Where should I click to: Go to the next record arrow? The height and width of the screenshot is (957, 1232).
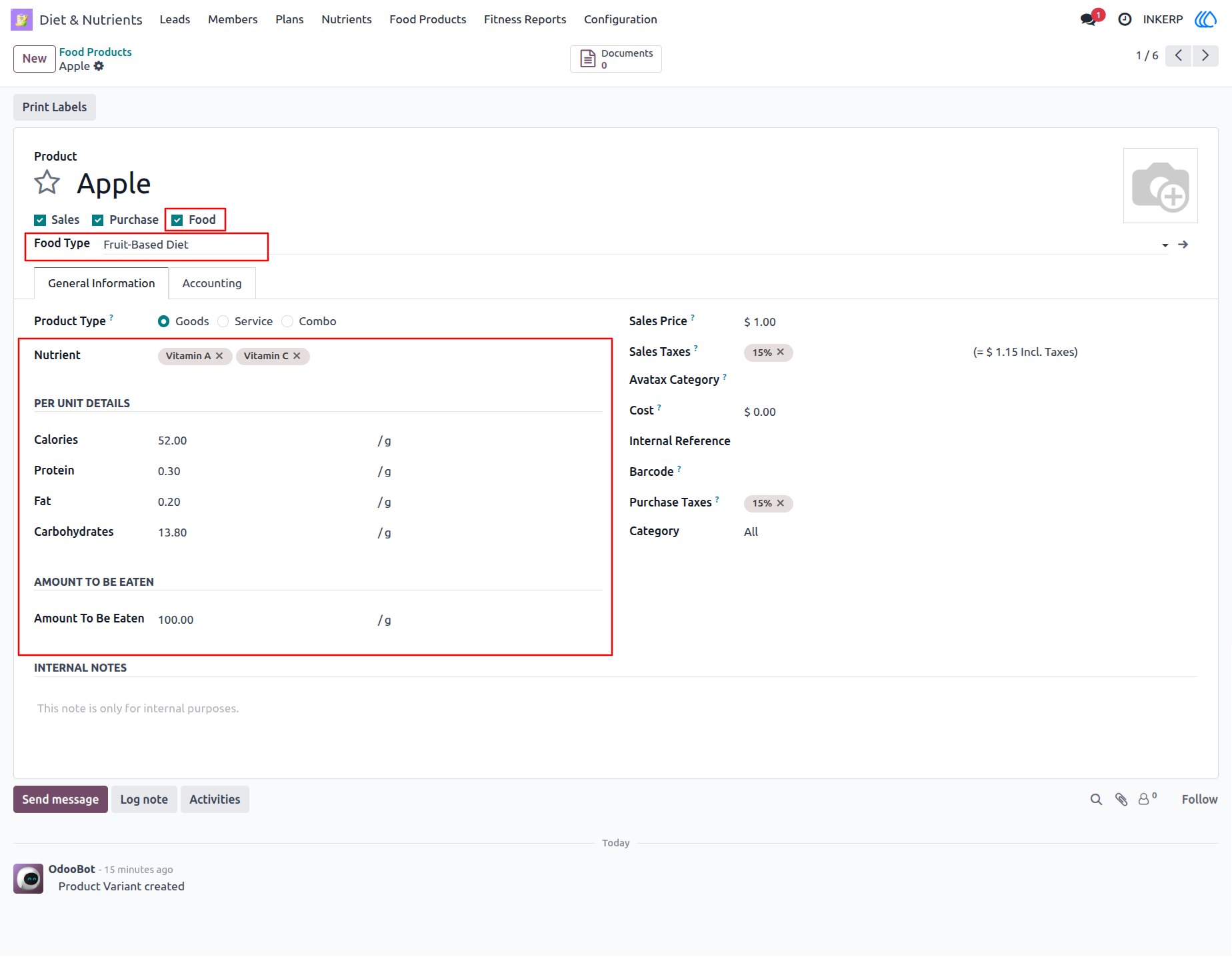pos(1205,55)
